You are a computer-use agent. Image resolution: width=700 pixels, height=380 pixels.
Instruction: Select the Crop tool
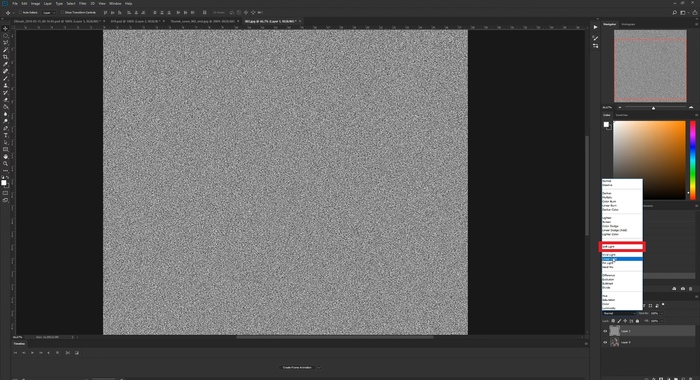(x=5, y=57)
